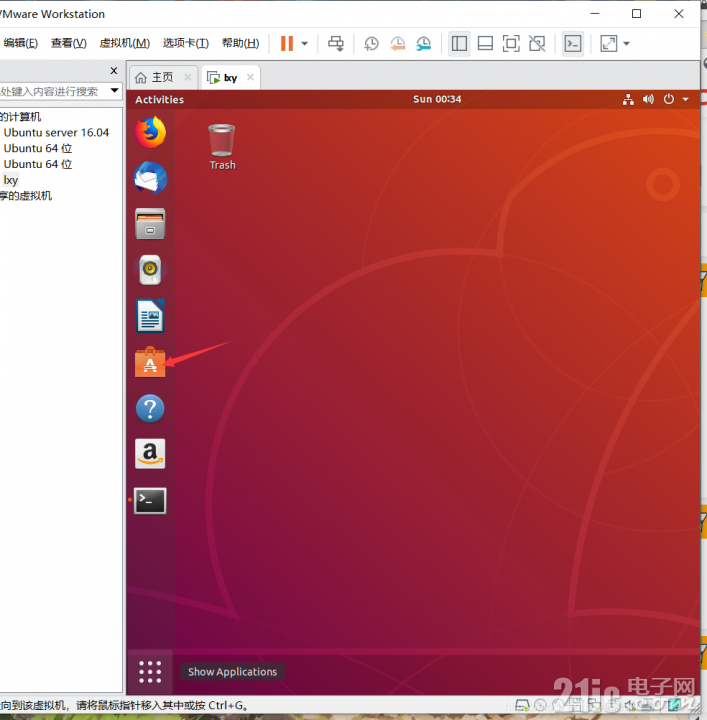Click Activities in the Ubuntu top bar

pos(159,100)
